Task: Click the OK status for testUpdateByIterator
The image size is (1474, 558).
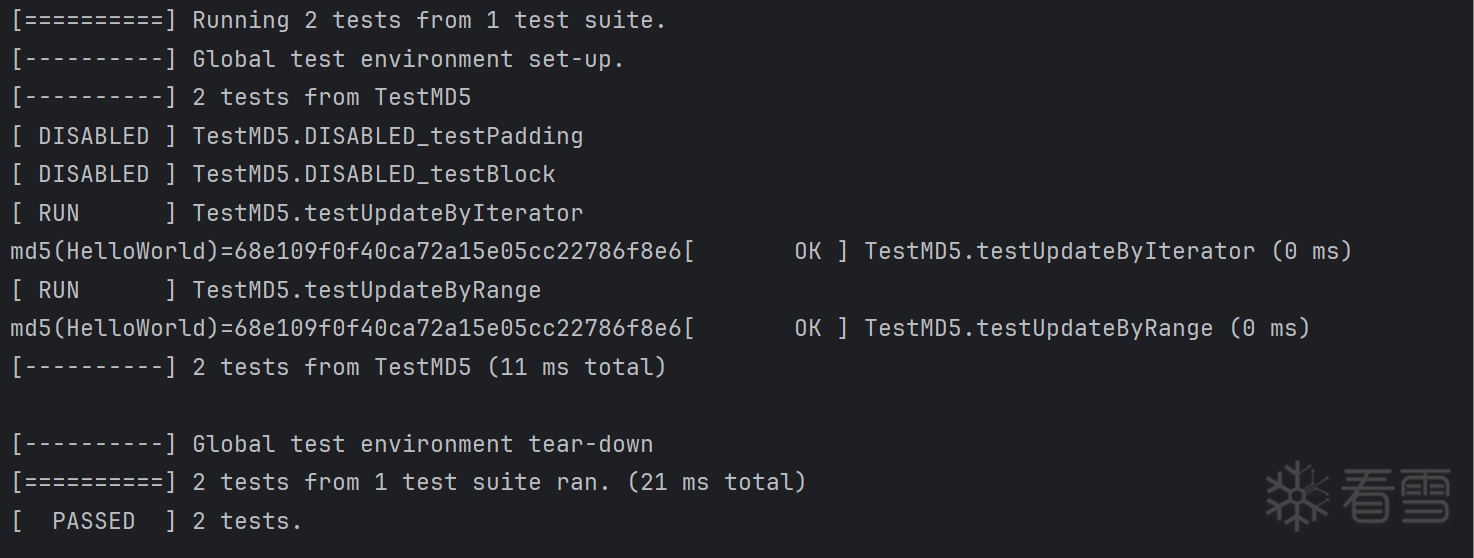Action: click(808, 251)
